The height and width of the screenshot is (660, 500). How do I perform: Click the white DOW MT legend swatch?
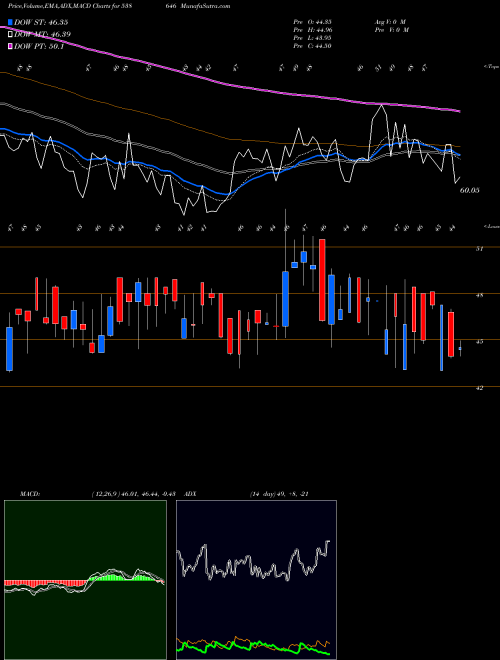pos(11,34)
